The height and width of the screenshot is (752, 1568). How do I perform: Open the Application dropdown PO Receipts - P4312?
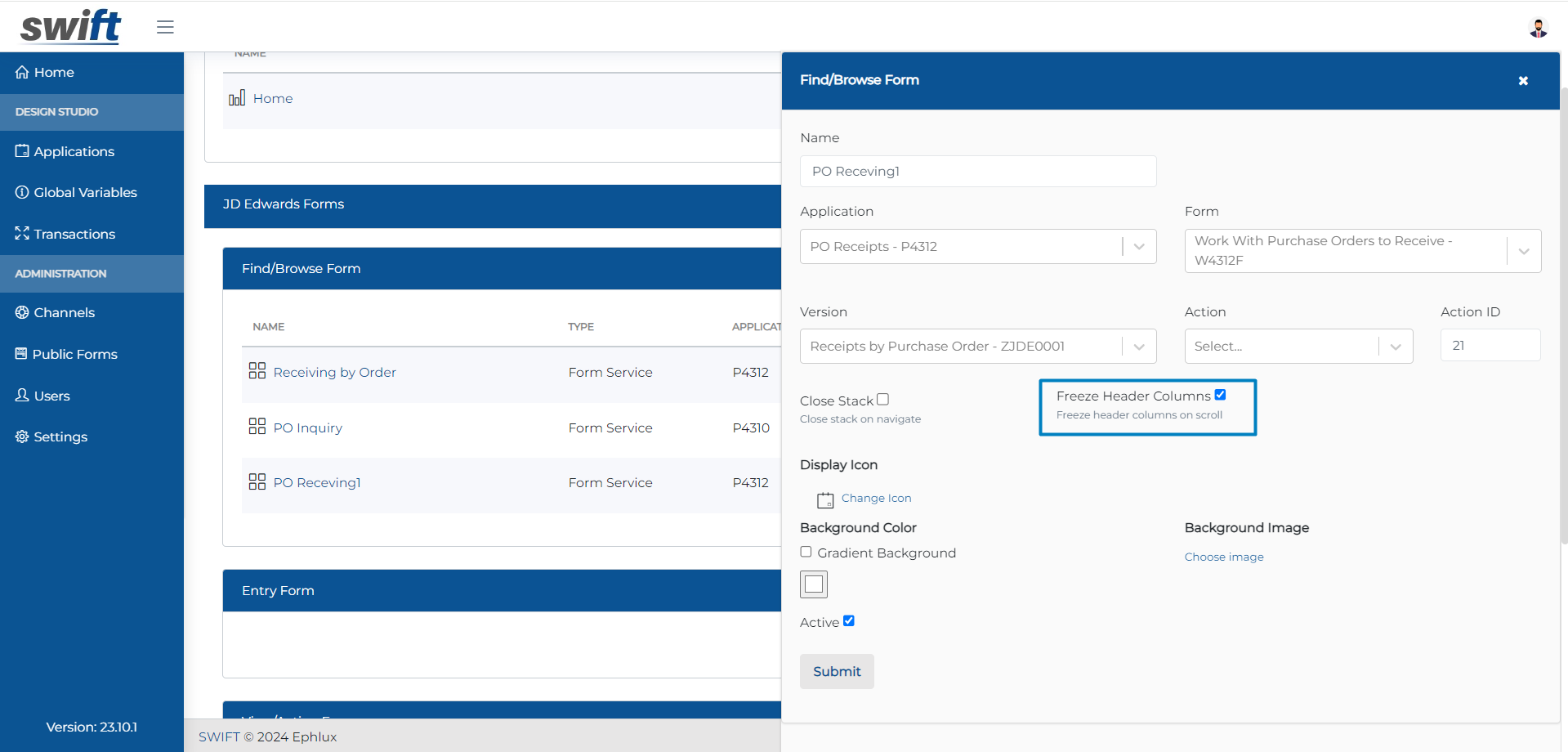pyautogui.click(x=978, y=247)
